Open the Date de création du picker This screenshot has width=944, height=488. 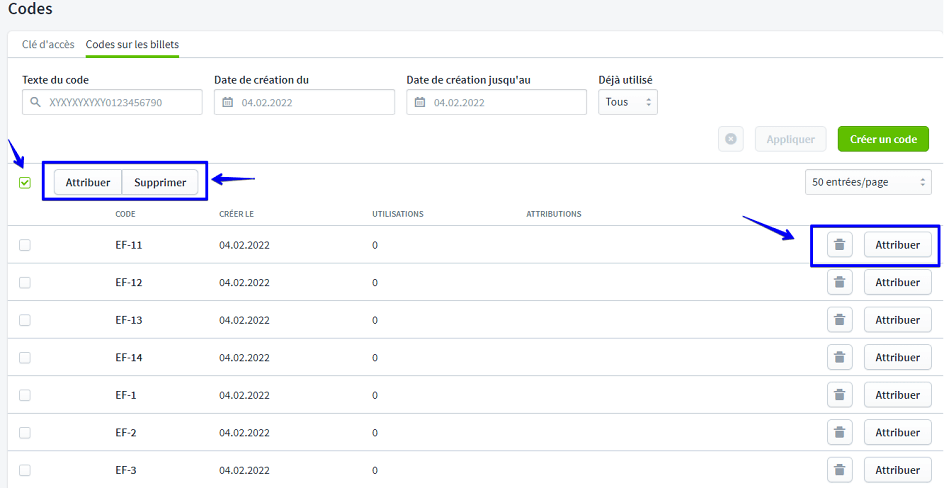pyautogui.click(x=304, y=102)
